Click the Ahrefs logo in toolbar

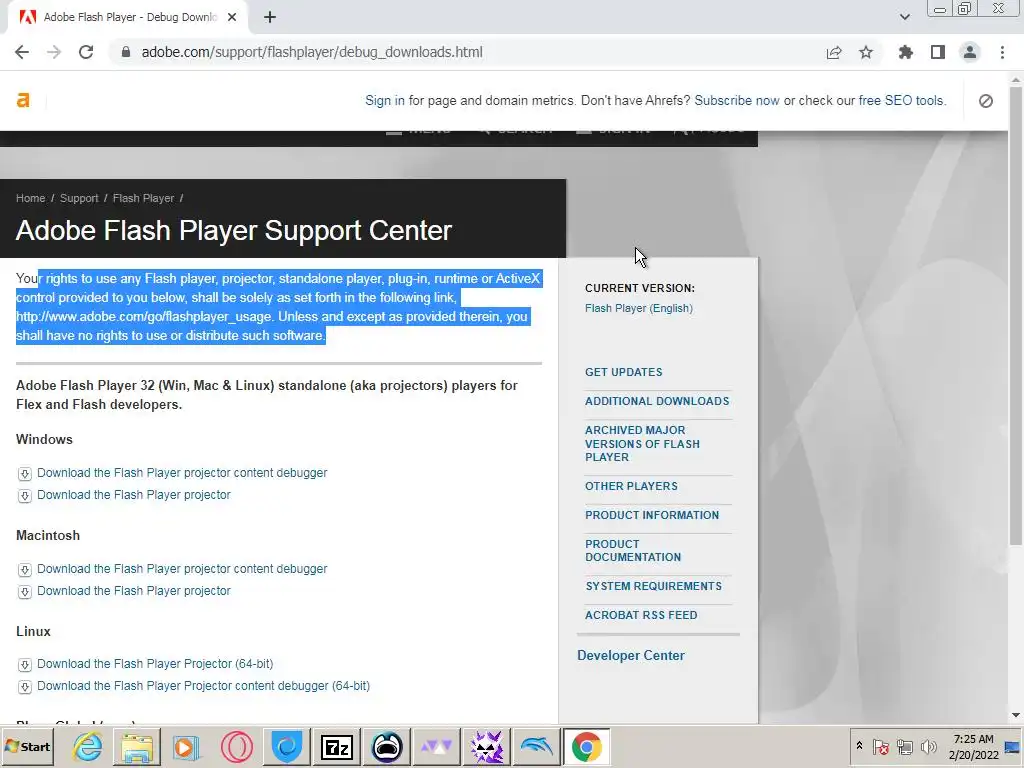(x=24, y=100)
